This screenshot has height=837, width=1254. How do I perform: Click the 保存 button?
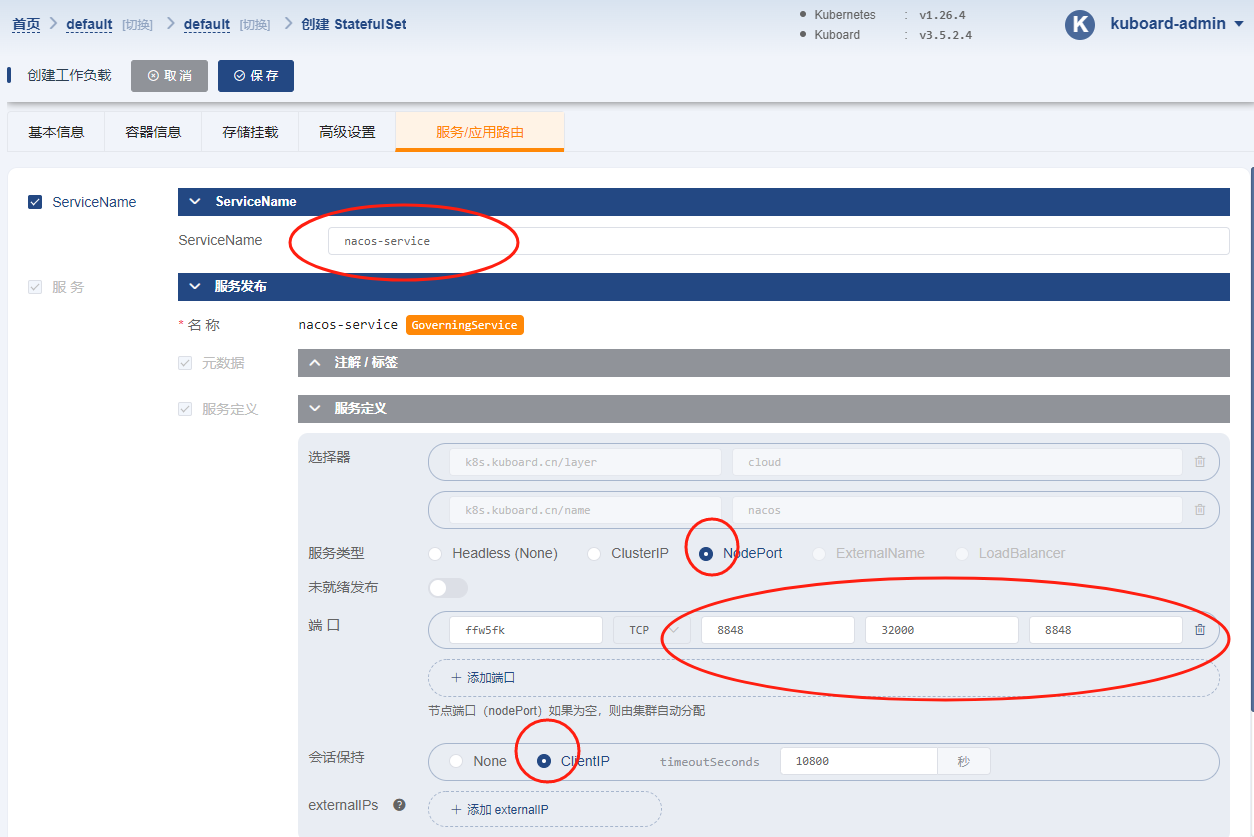[256, 76]
